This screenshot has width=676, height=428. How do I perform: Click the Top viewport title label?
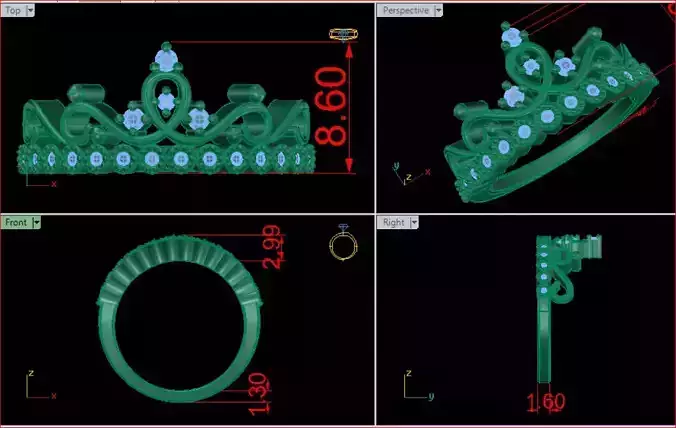tap(13, 10)
